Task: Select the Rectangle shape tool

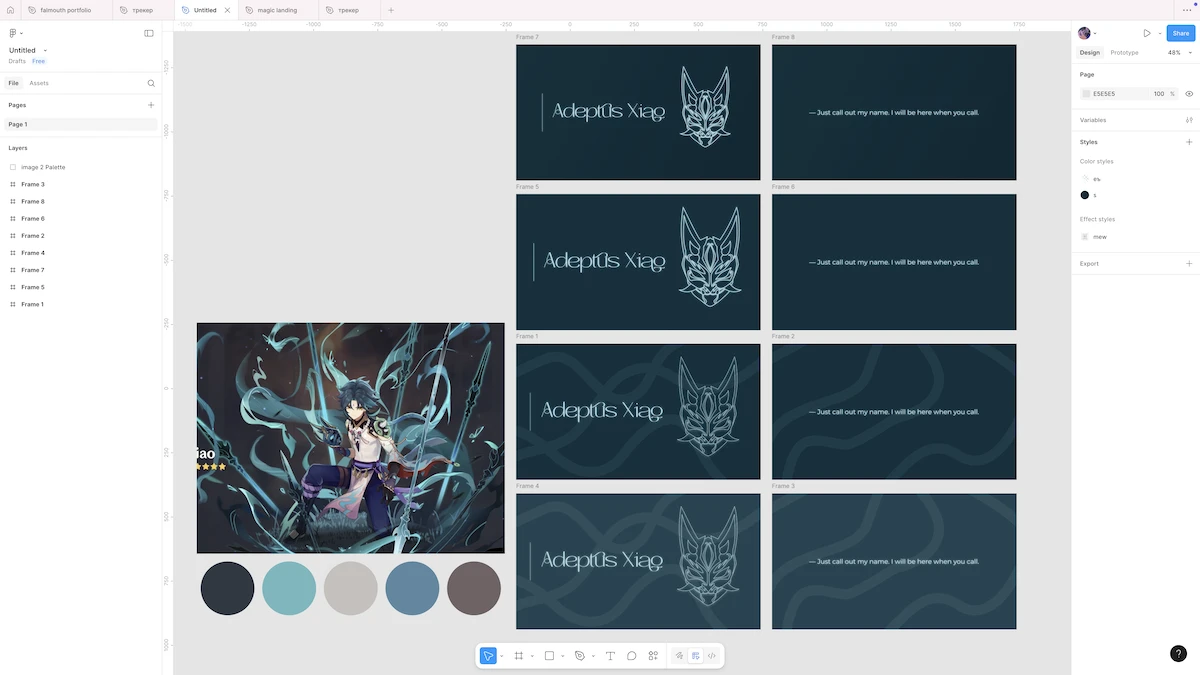Action: pyautogui.click(x=549, y=656)
